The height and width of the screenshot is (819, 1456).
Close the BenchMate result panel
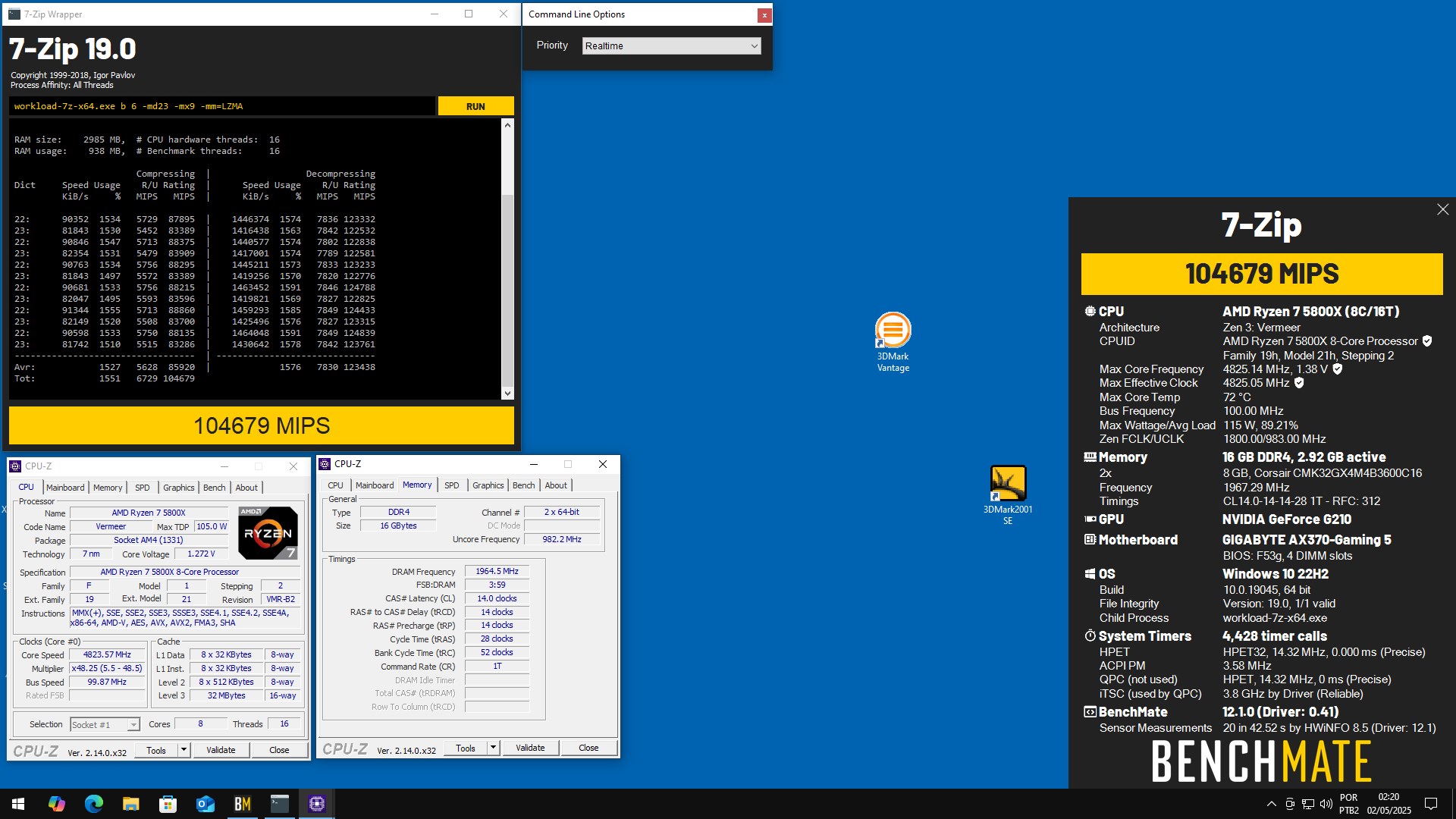pos(1442,209)
